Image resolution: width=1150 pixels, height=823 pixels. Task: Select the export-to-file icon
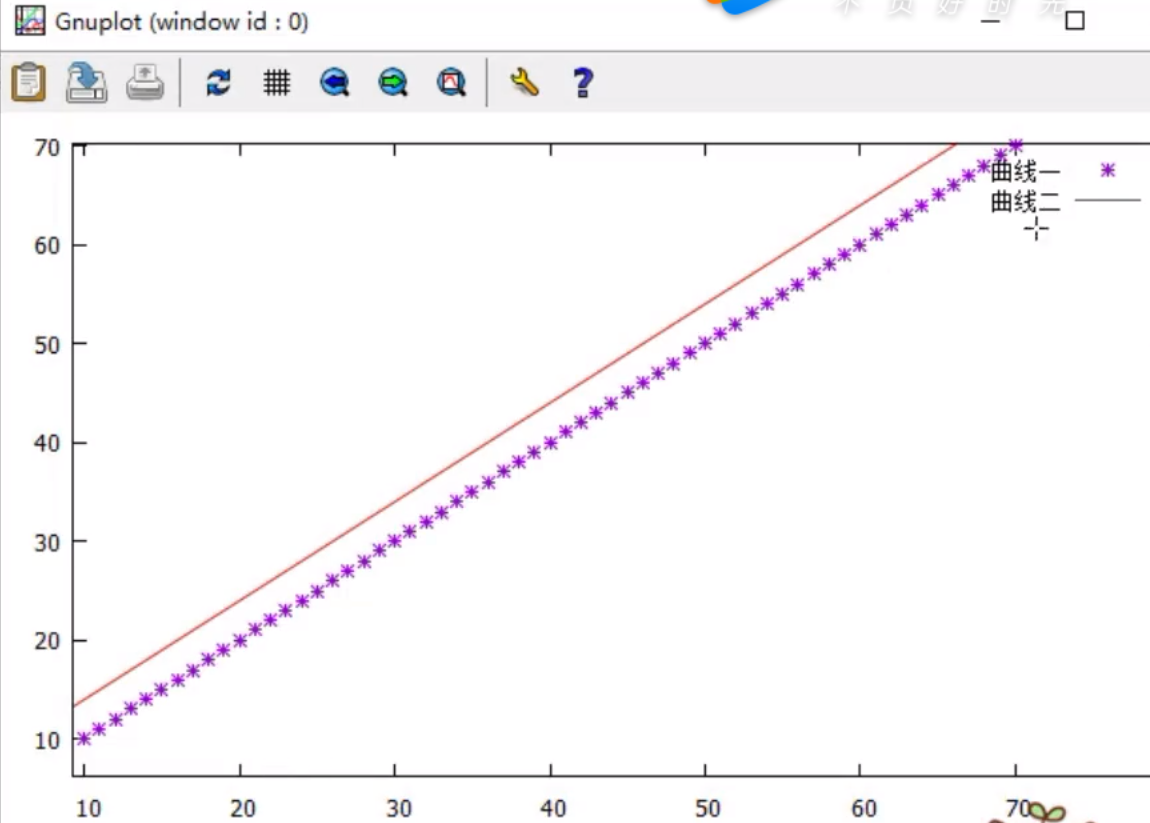click(85, 82)
